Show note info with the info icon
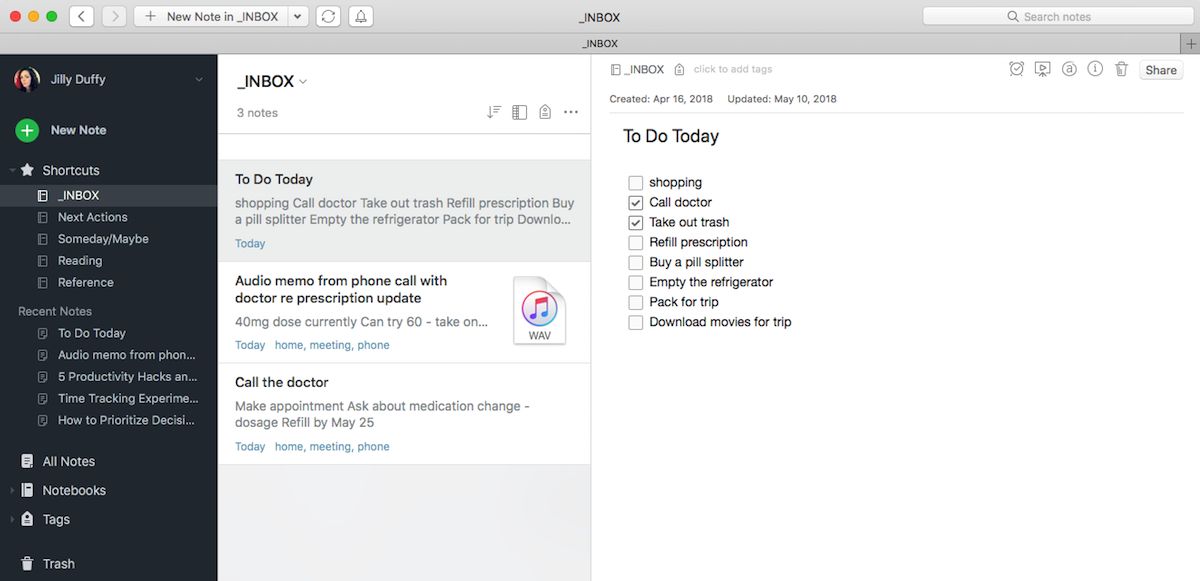 tap(1094, 69)
